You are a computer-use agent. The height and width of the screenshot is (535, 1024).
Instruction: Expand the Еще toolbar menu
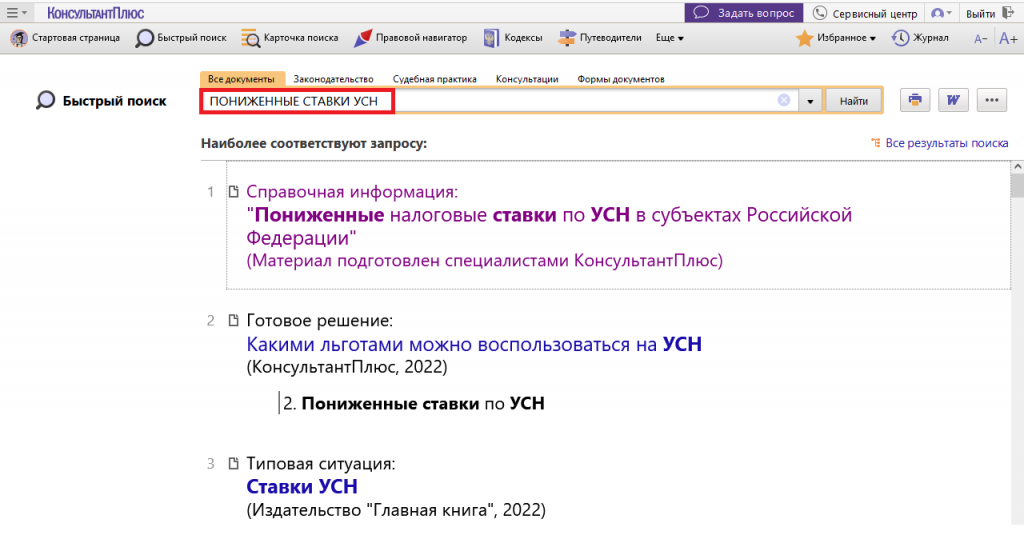tap(669, 38)
